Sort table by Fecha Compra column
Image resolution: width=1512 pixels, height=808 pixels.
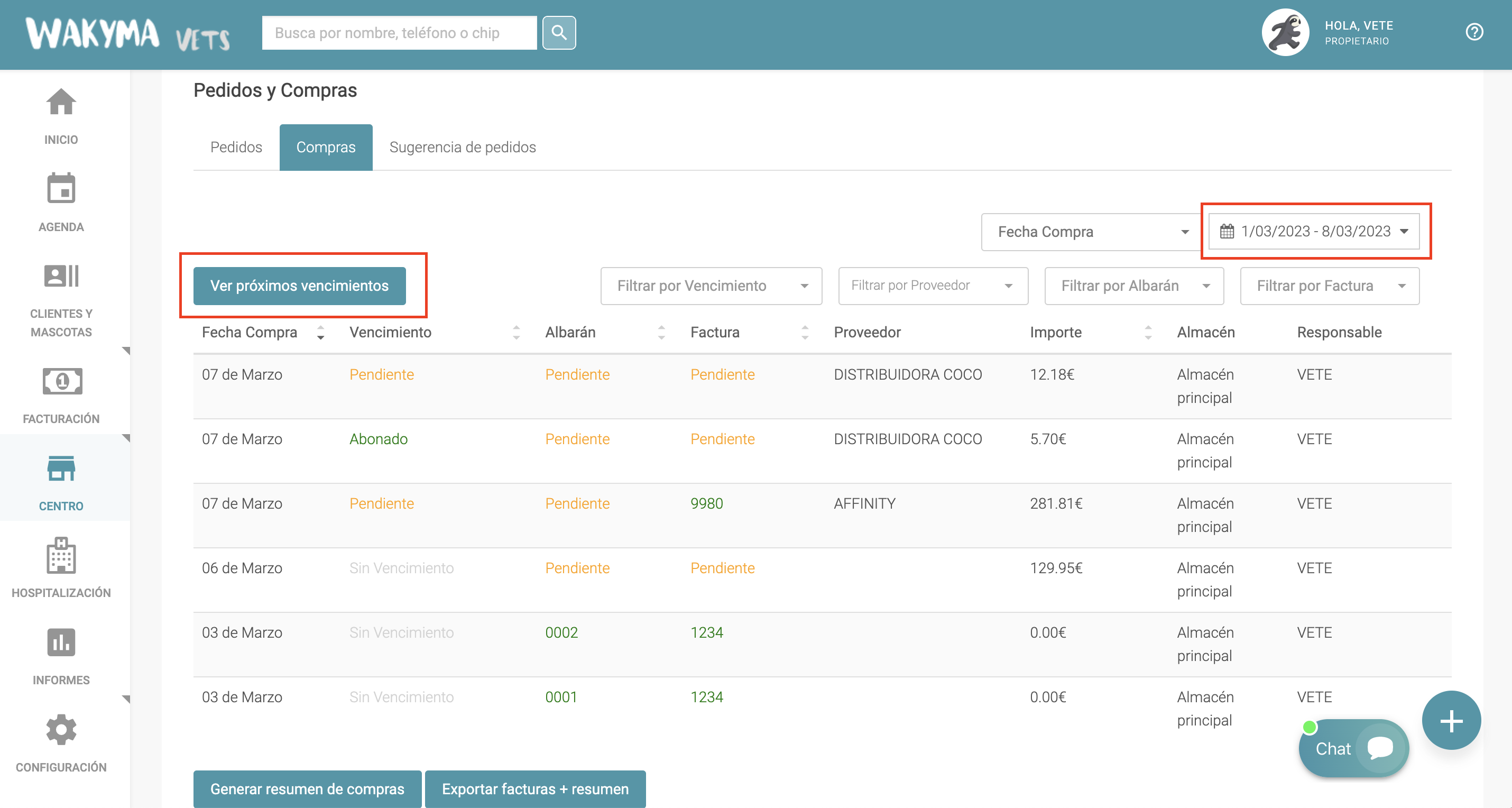click(320, 333)
